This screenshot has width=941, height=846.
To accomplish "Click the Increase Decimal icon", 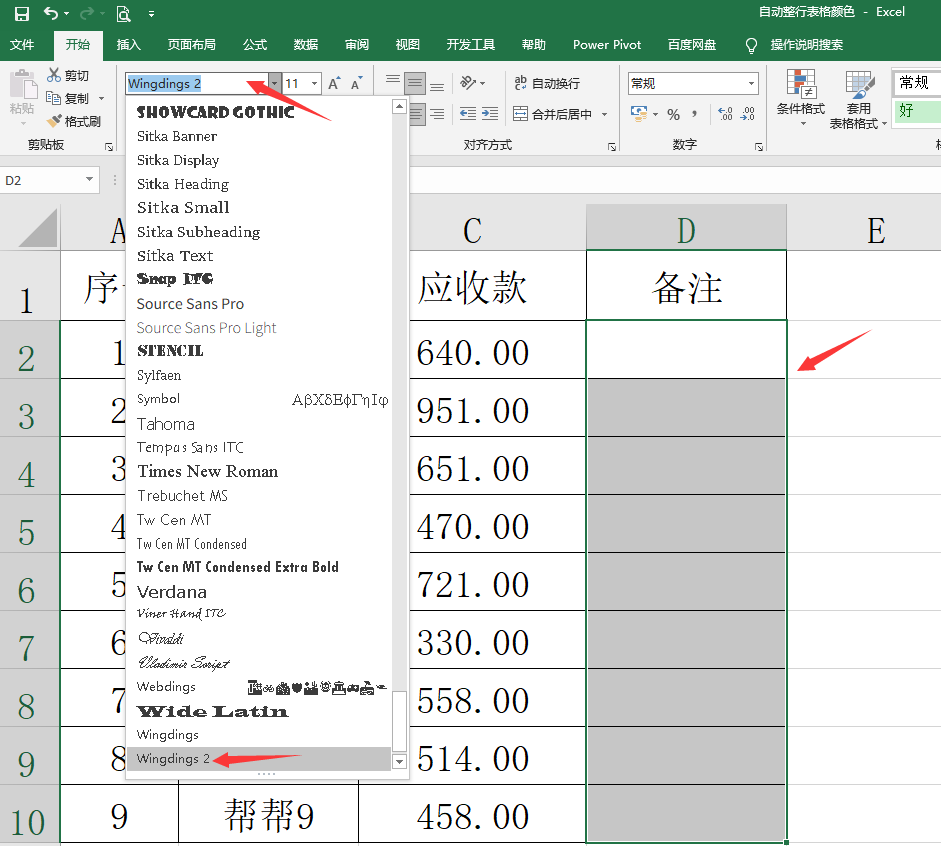I will click(725, 114).
